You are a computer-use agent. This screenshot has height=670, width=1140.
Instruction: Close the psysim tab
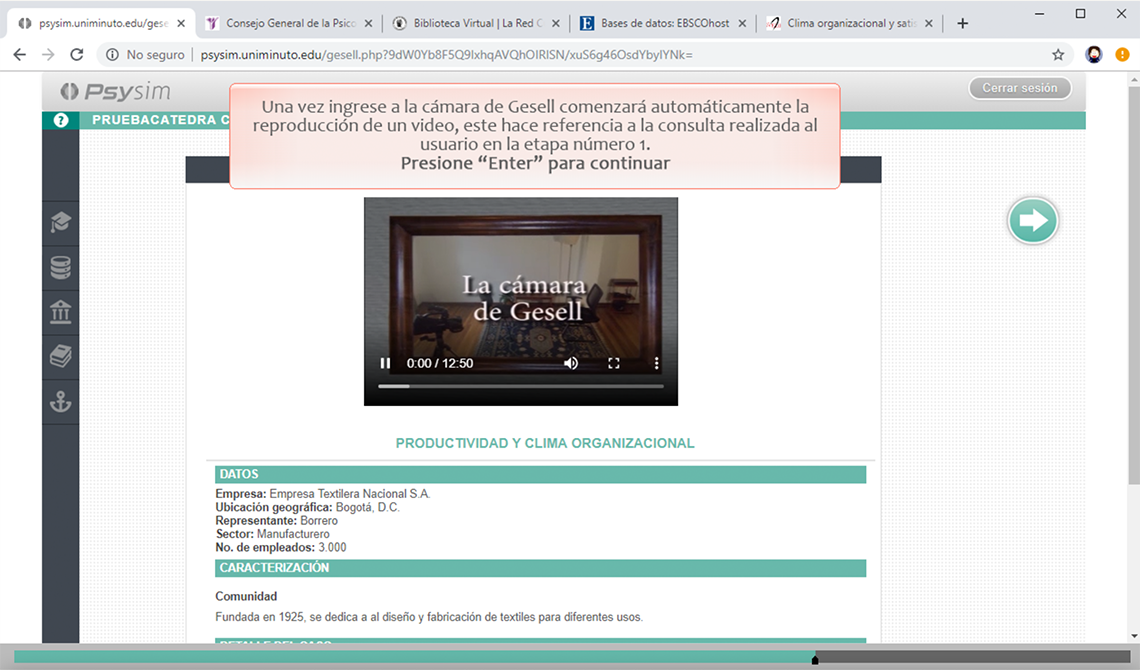click(181, 23)
